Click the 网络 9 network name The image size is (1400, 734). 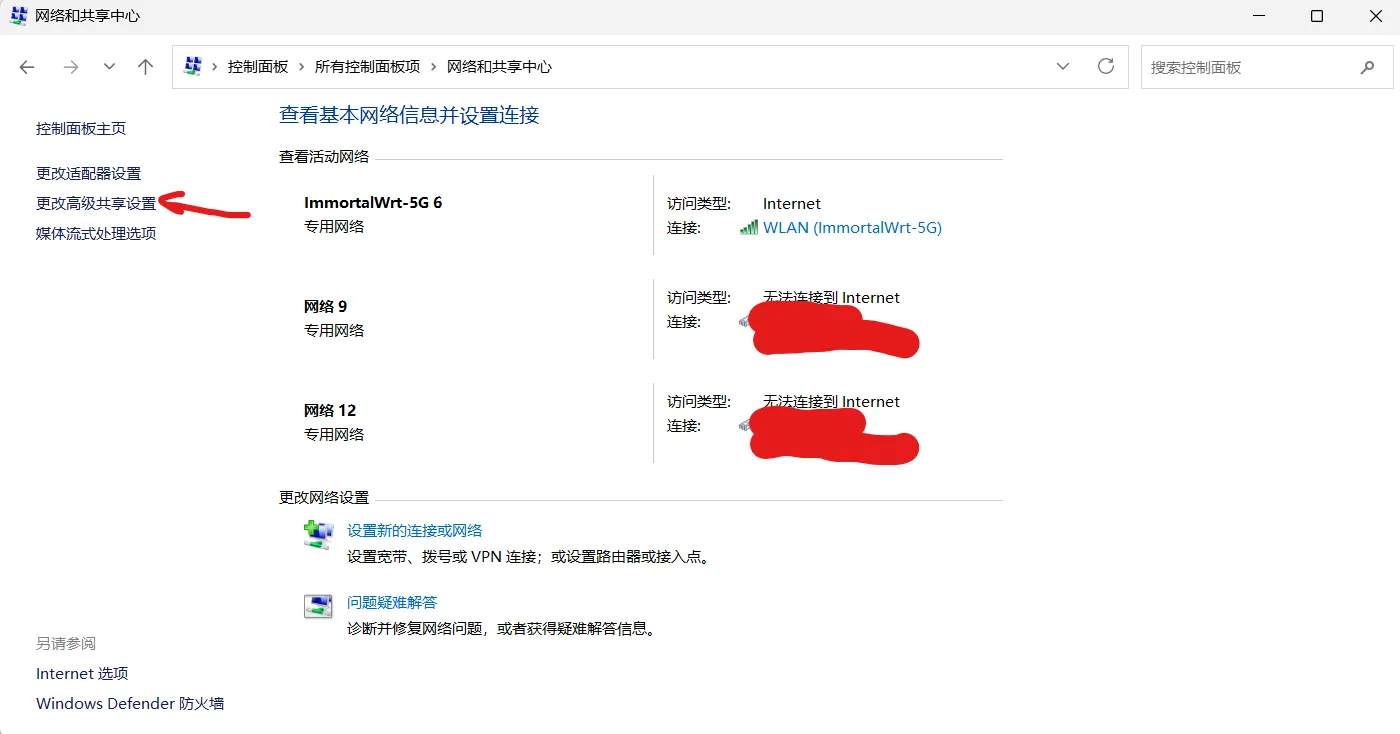coord(326,307)
